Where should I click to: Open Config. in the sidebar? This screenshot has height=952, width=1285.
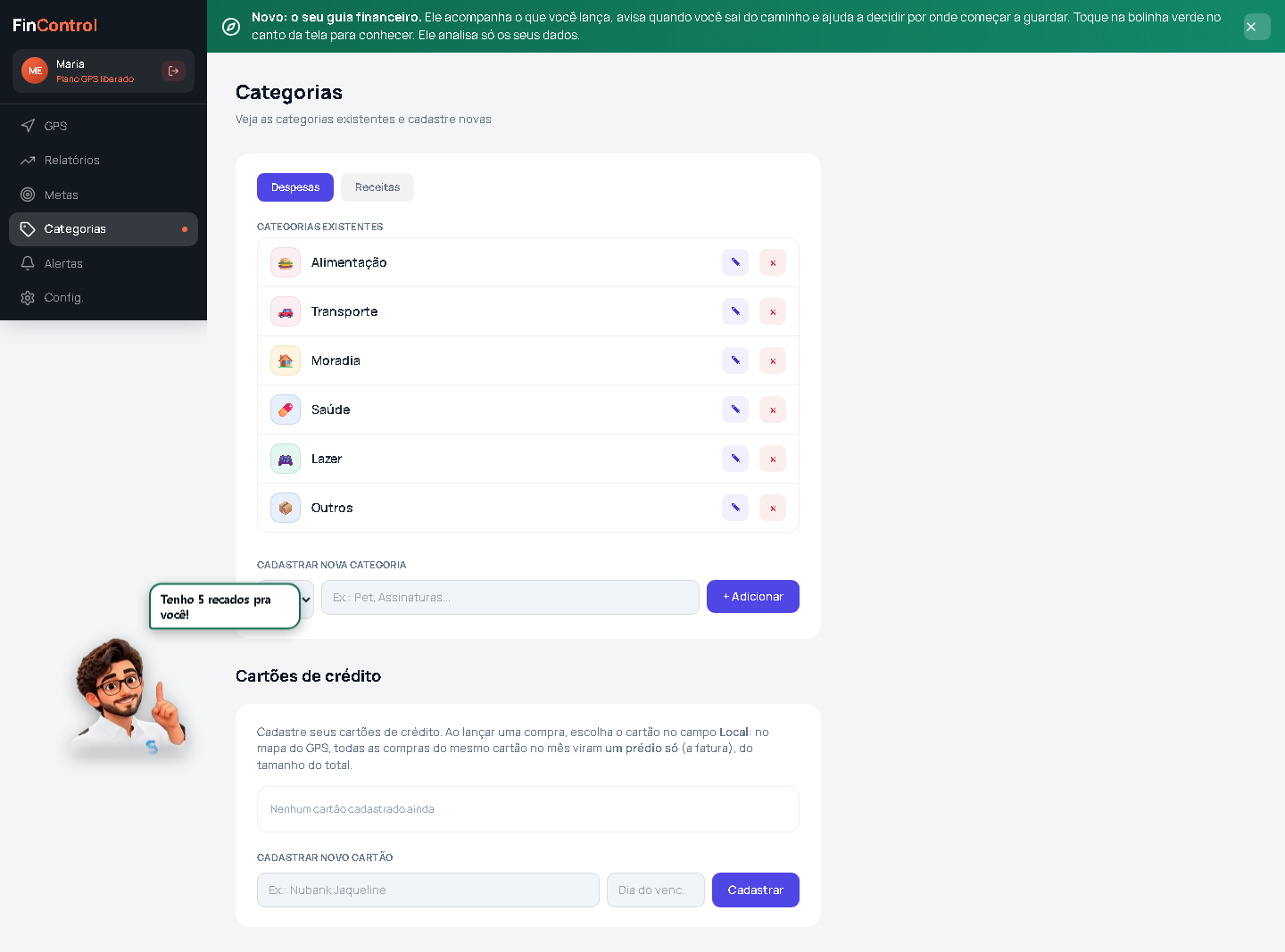(x=104, y=297)
